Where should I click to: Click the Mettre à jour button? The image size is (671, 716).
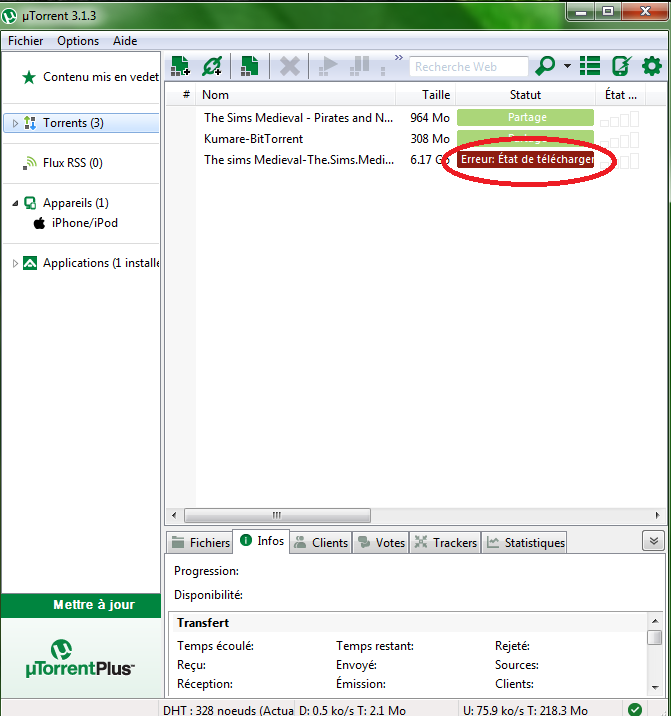(x=81, y=605)
